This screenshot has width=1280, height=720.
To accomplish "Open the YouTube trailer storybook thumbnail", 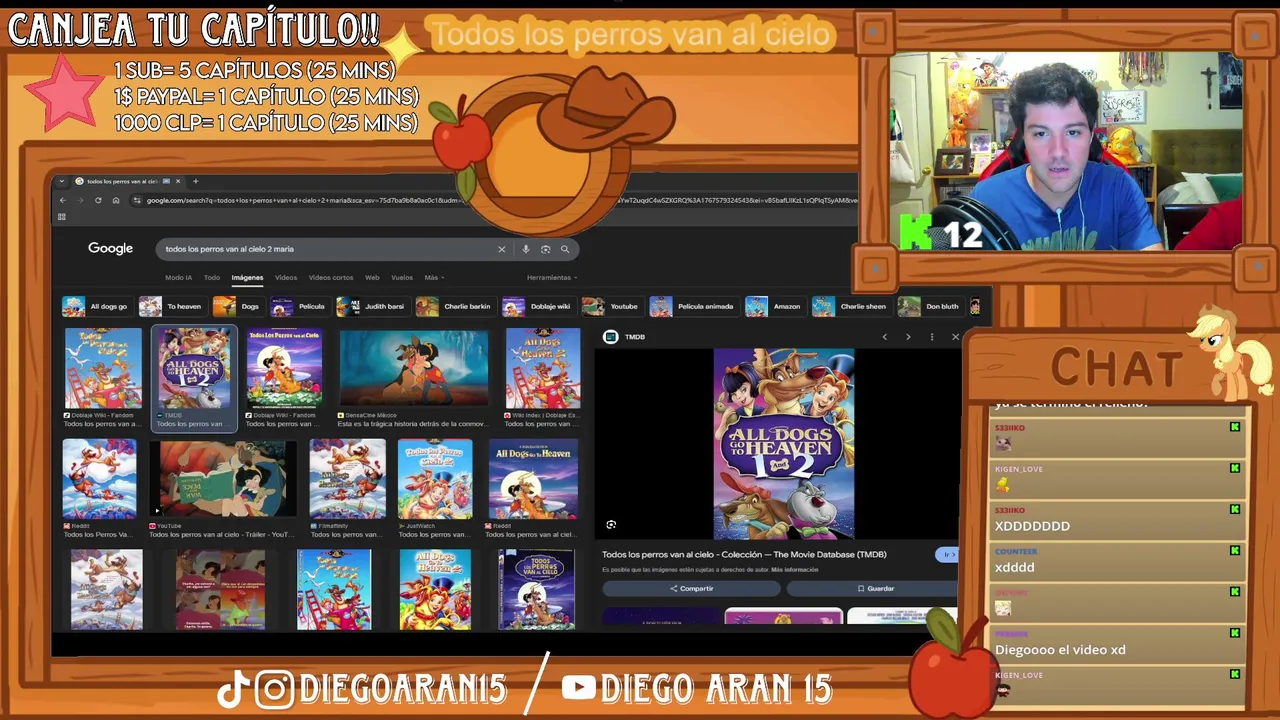I will [223, 478].
